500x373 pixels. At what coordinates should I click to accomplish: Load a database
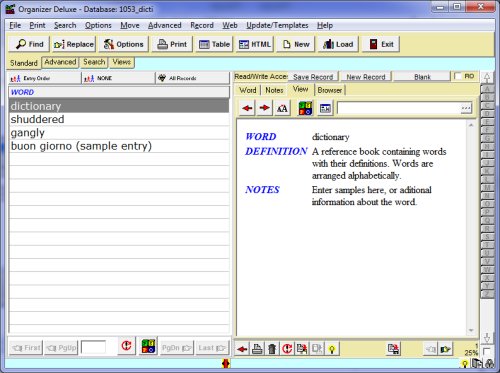338,44
